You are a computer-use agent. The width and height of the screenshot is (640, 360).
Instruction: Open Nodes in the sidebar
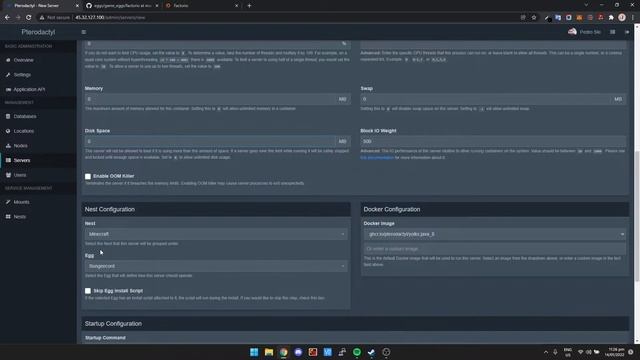point(20,146)
